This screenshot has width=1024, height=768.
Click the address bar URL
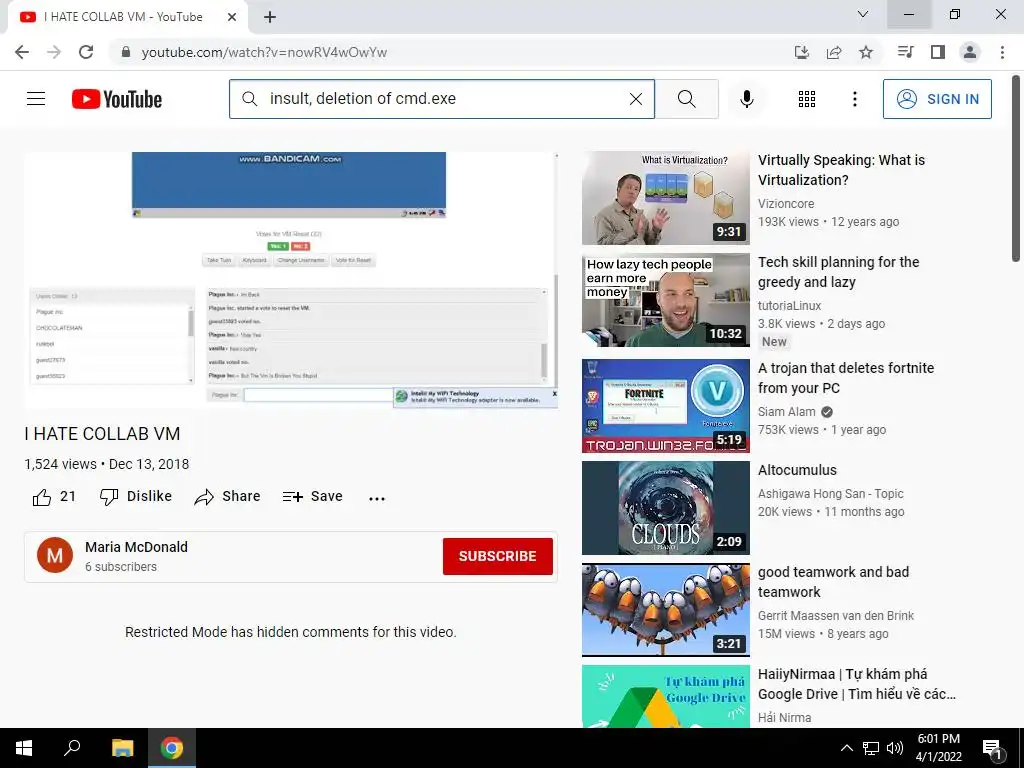click(x=264, y=52)
